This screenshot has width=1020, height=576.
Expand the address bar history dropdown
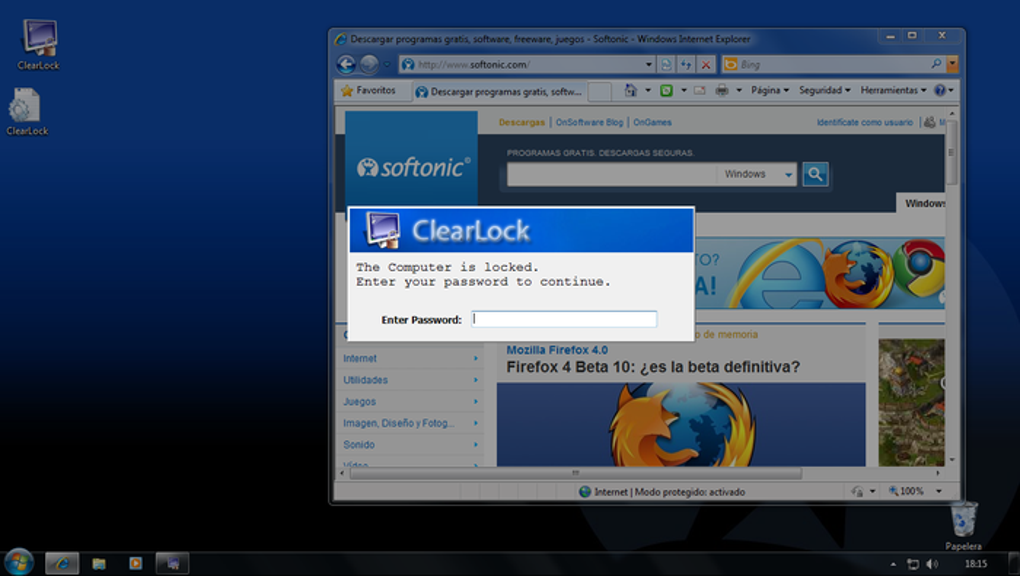point(649,64)
